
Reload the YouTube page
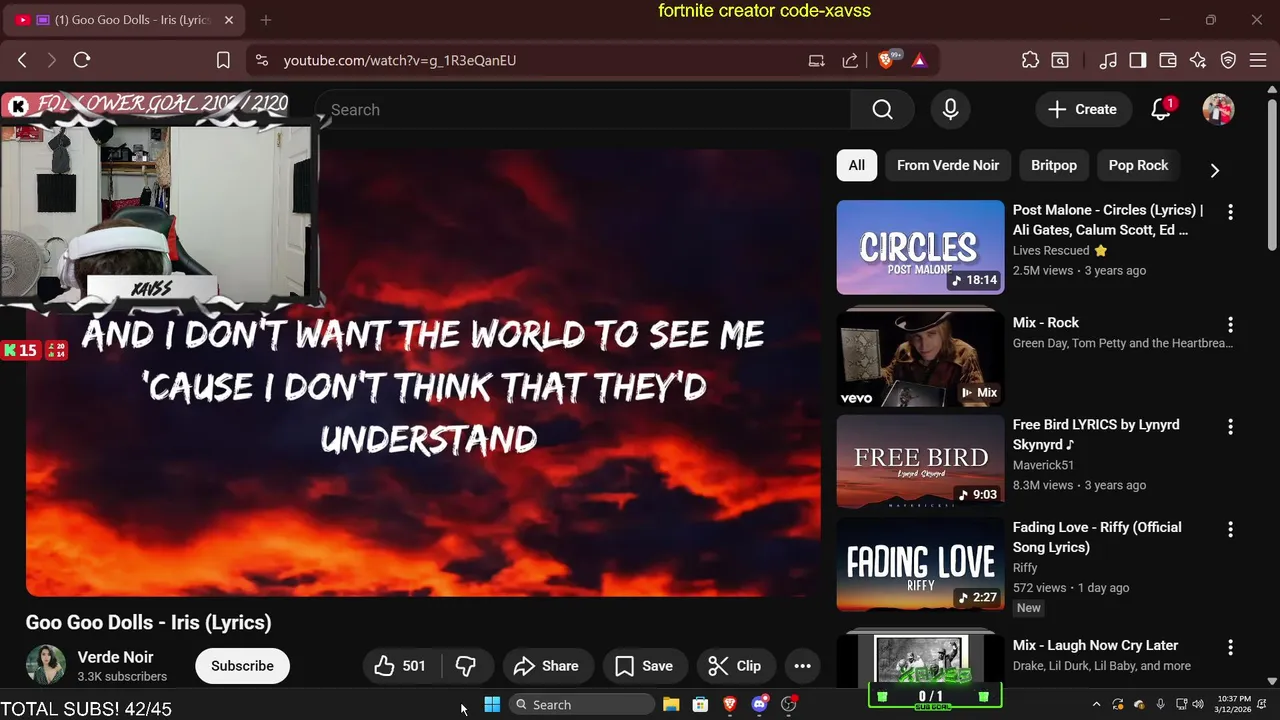[x=82, y=60]
